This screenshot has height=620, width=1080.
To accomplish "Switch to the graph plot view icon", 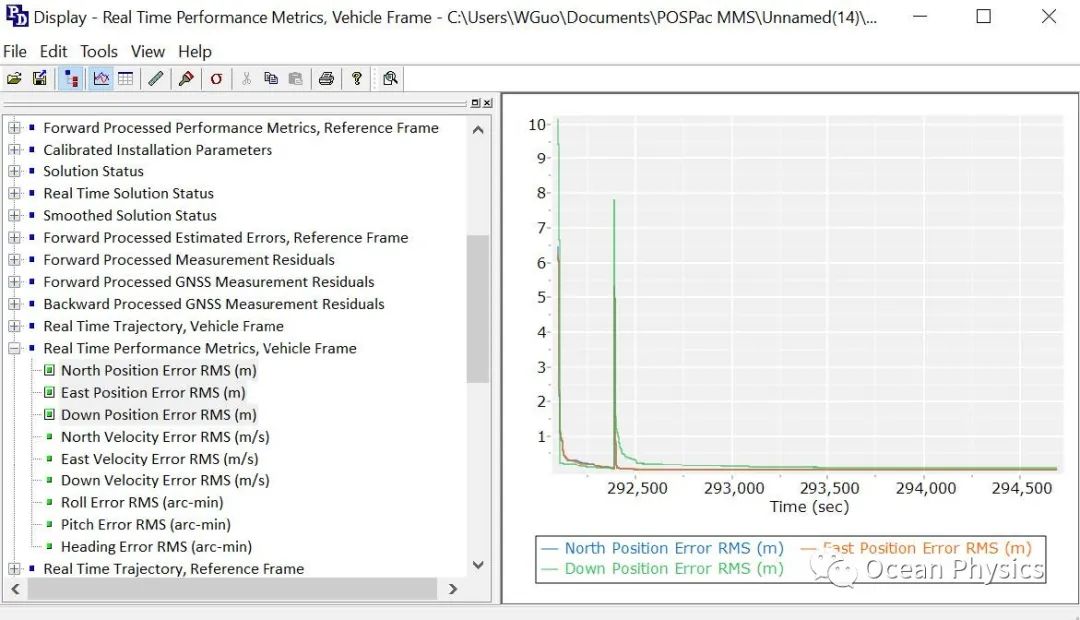I will [101, 79].
